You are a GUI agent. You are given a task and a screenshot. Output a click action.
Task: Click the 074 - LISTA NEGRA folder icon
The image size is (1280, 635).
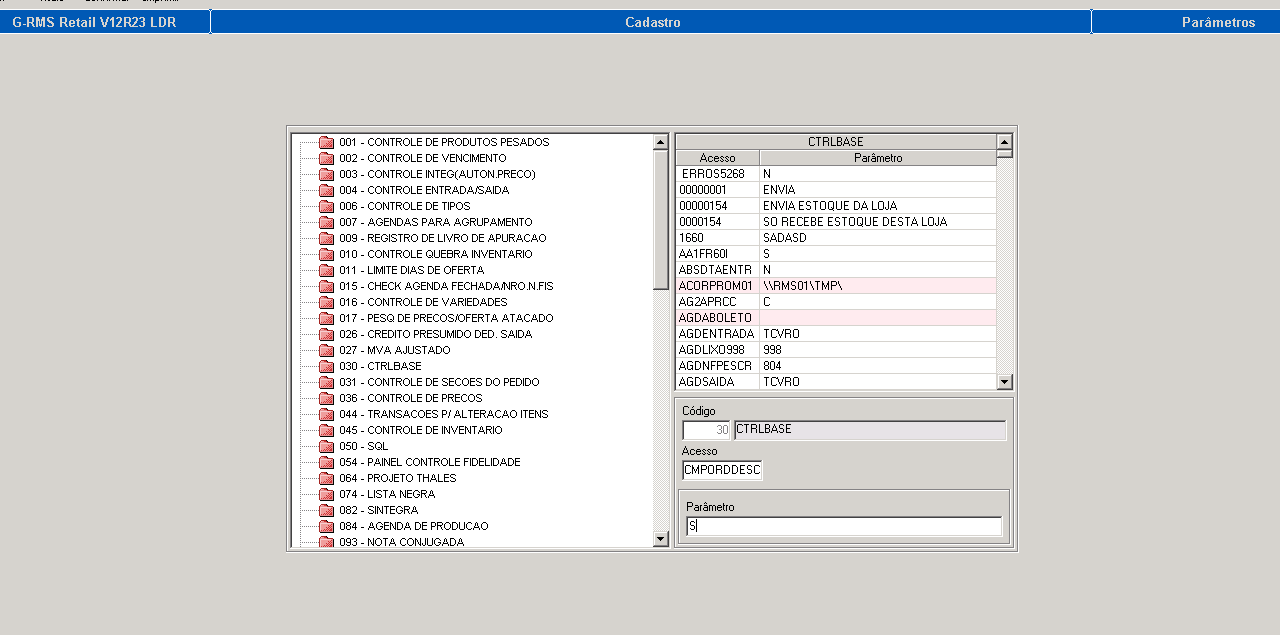pos(326,494)
